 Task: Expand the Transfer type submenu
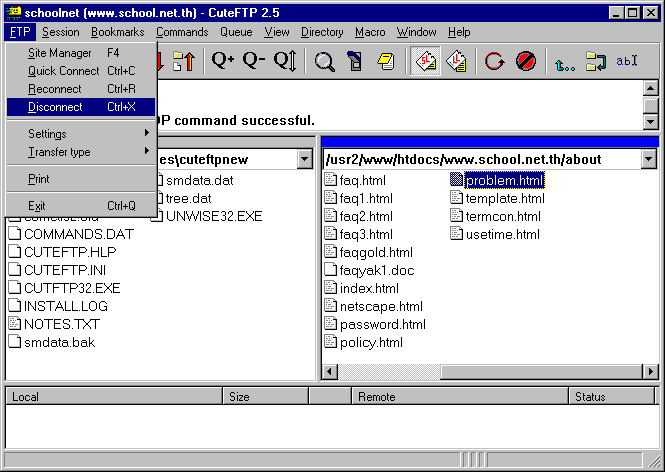[x=81, y=152]
